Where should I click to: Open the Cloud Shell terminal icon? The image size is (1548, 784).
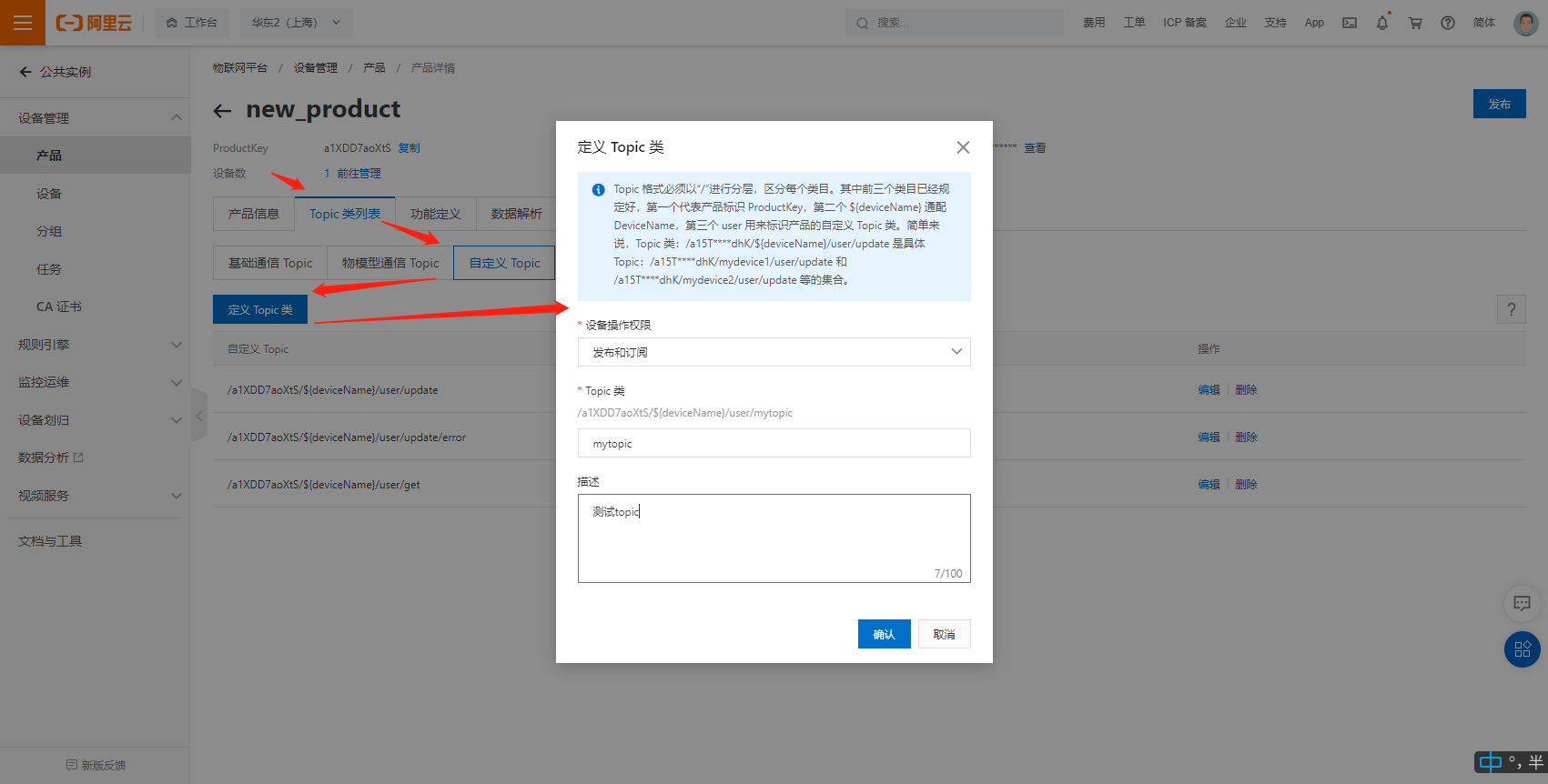(x=1350, y=23)
